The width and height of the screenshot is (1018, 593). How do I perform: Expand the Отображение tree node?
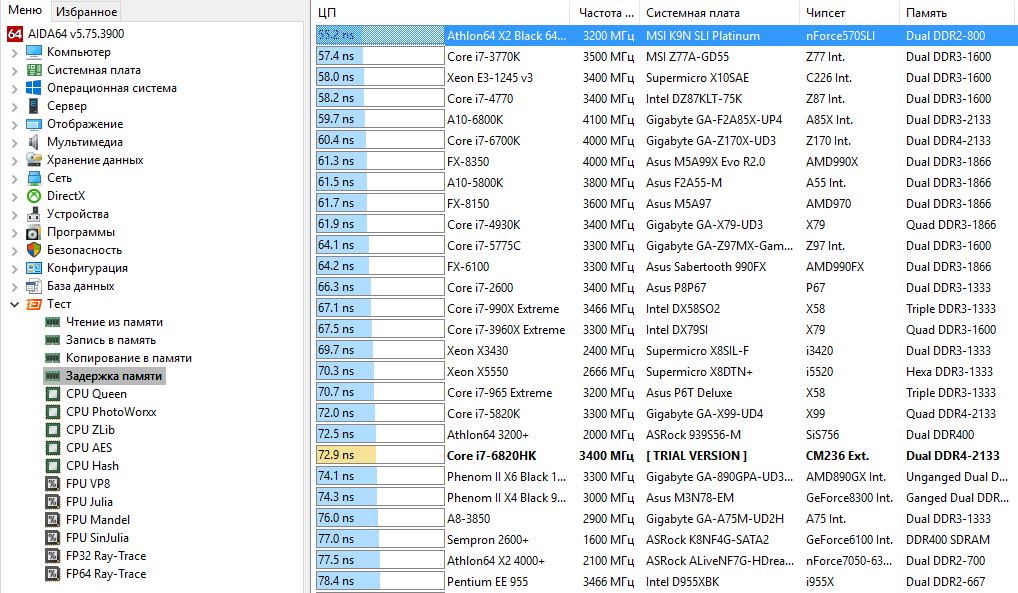pyautogui.click(x=14, y=124)
